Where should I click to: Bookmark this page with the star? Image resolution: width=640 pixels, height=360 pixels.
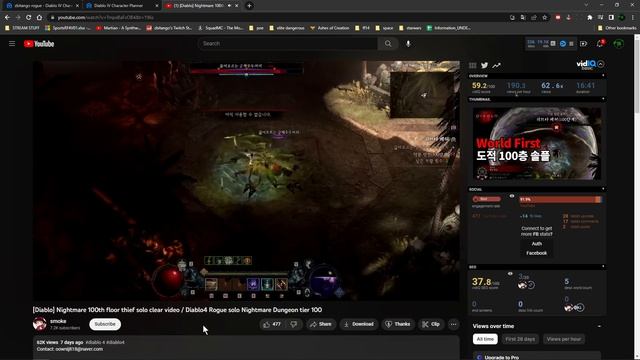pyautogui.click(x=544, y=18)
